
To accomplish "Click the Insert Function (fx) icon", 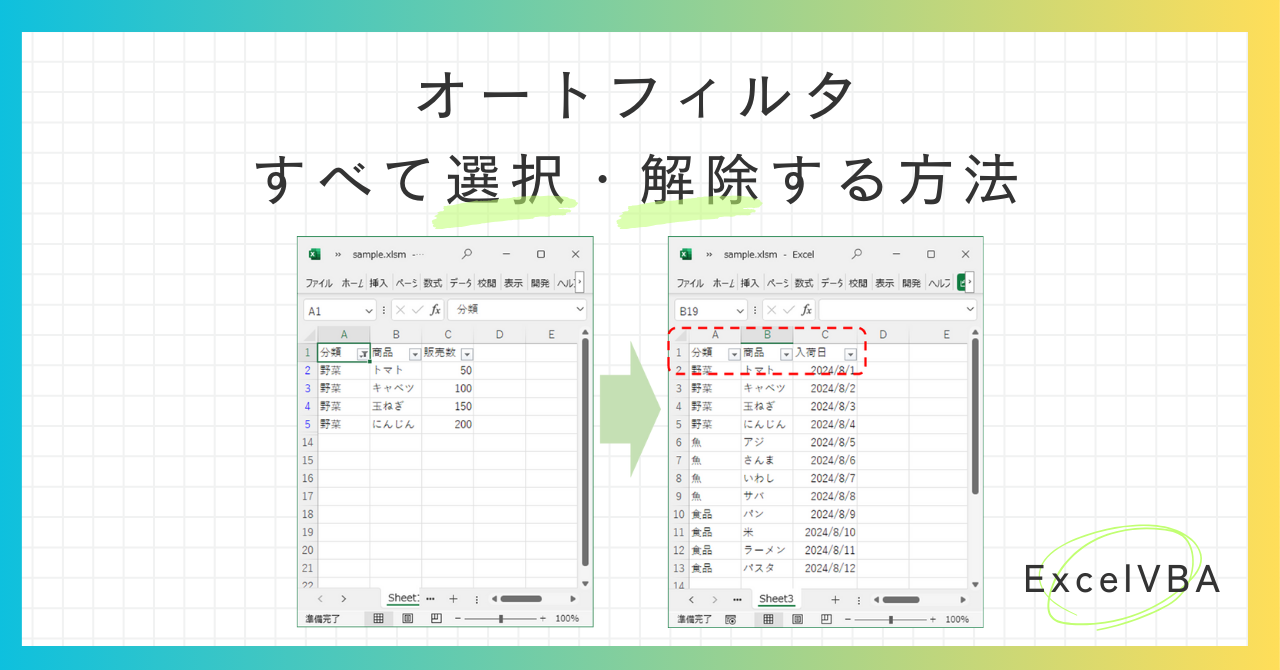I will tap(807, 310).
